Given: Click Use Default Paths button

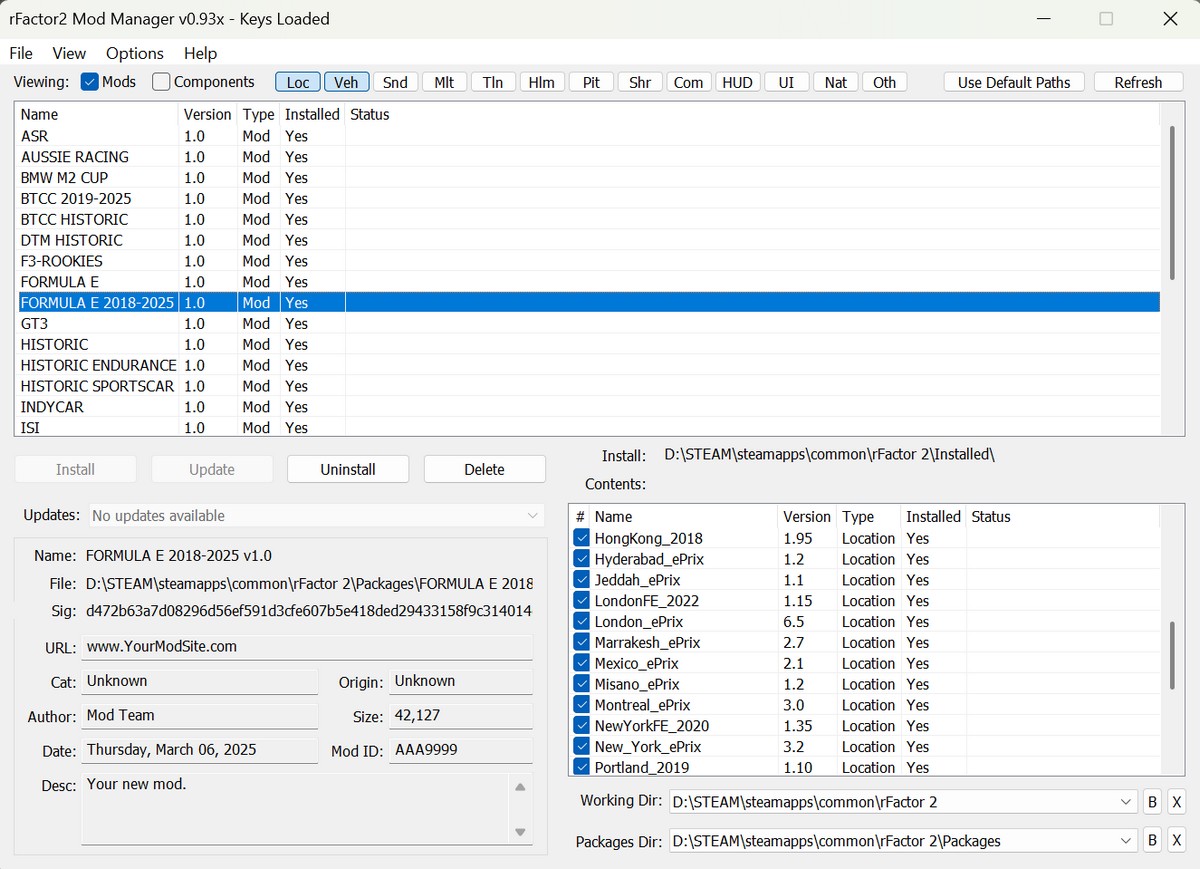Looking at the screenshot, I should coord(1014,82).
